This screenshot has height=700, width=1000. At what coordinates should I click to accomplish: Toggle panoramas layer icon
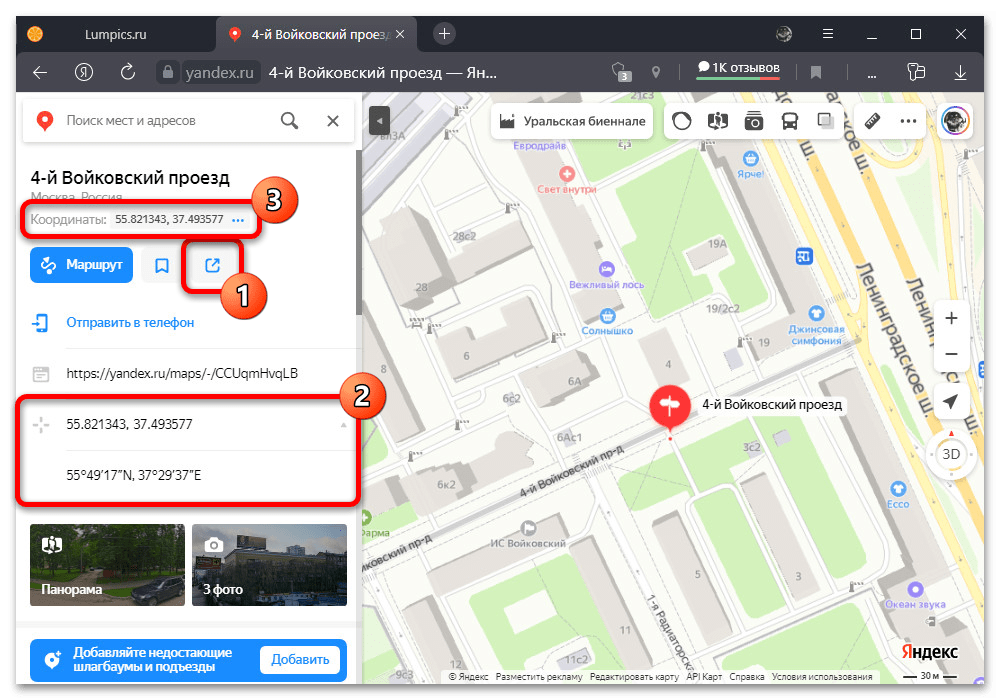(x=717, y=121)
